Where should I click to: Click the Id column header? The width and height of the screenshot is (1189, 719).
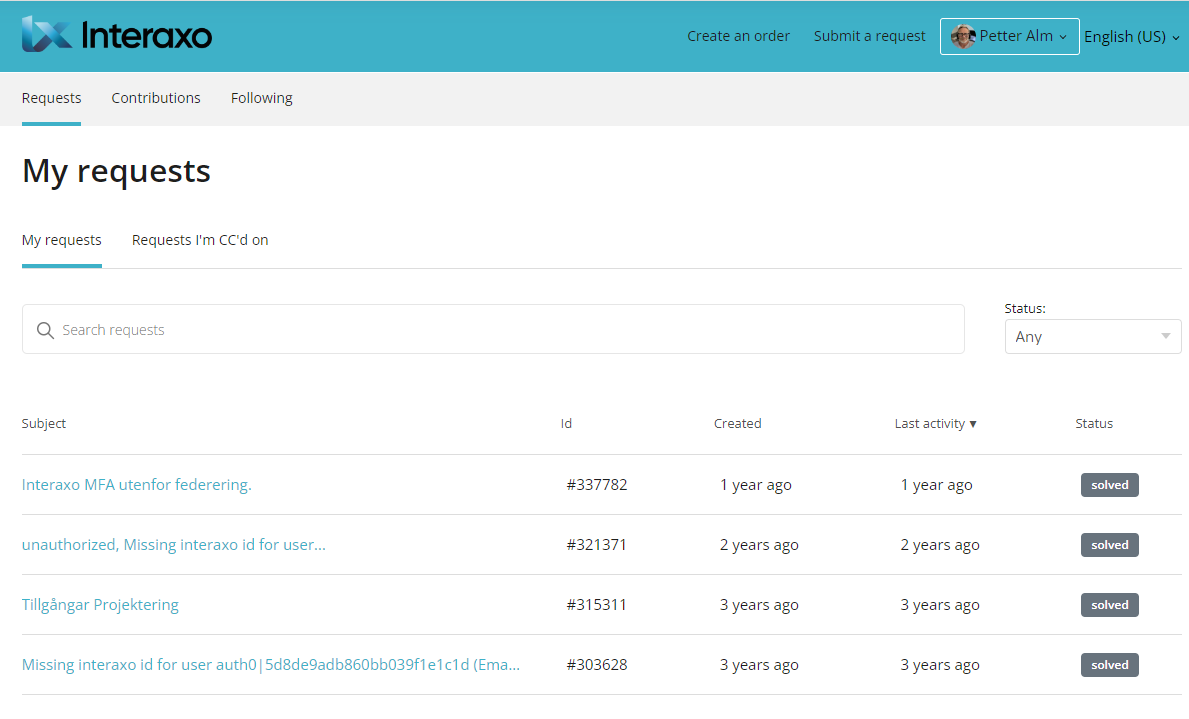pos(566,423)
